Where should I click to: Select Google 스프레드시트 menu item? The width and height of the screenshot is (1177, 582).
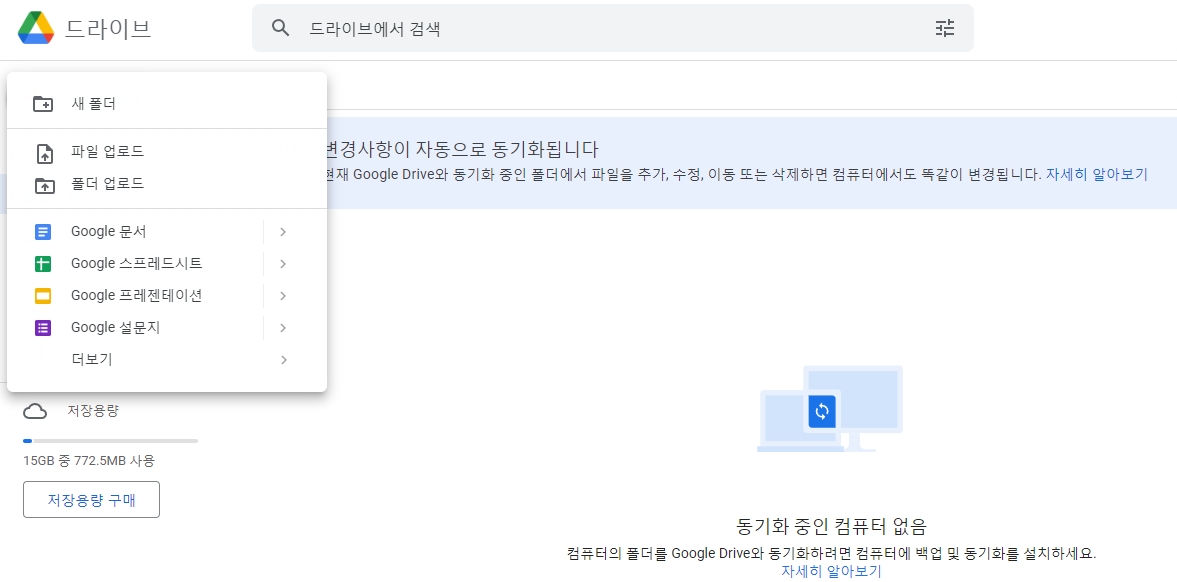(x=135, y=264)
